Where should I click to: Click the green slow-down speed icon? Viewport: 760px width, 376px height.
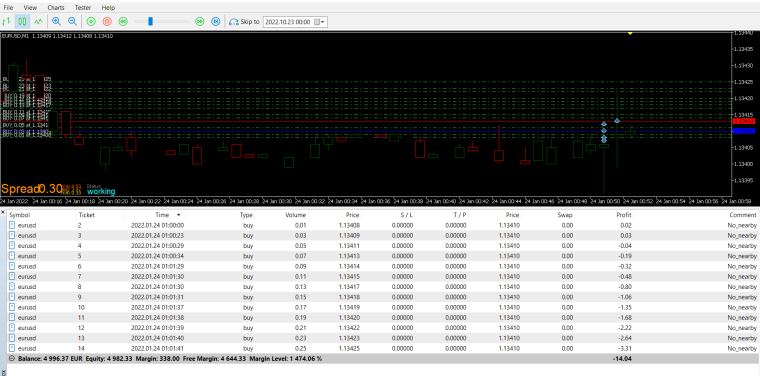(123, 21)
